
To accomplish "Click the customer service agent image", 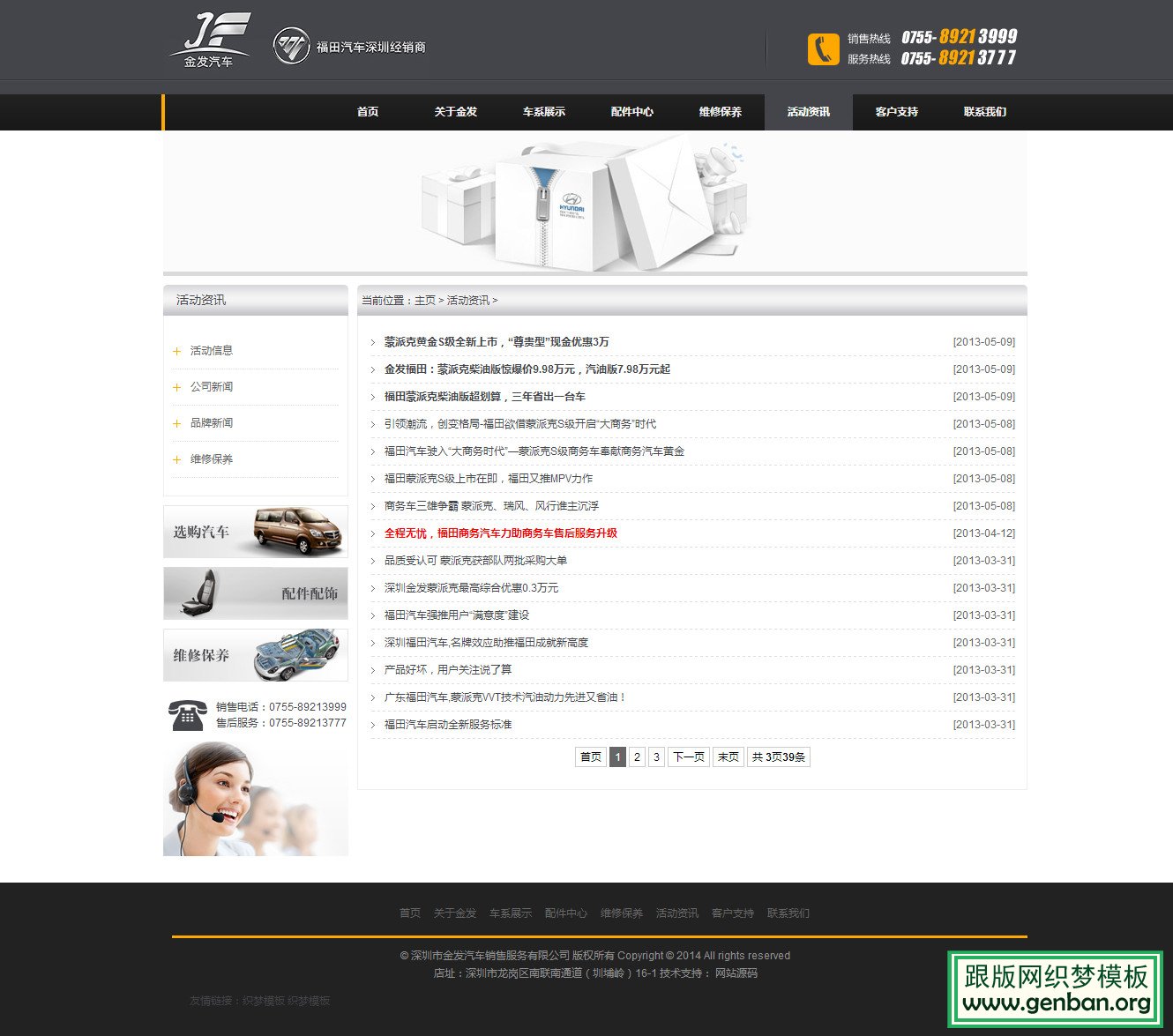I will point(255,798).
